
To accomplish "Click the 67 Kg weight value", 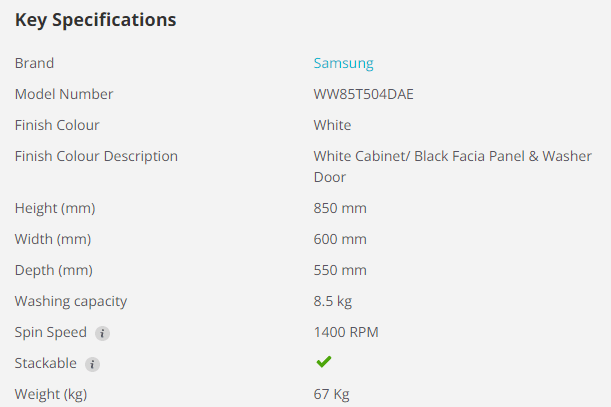I will [331, 394].
